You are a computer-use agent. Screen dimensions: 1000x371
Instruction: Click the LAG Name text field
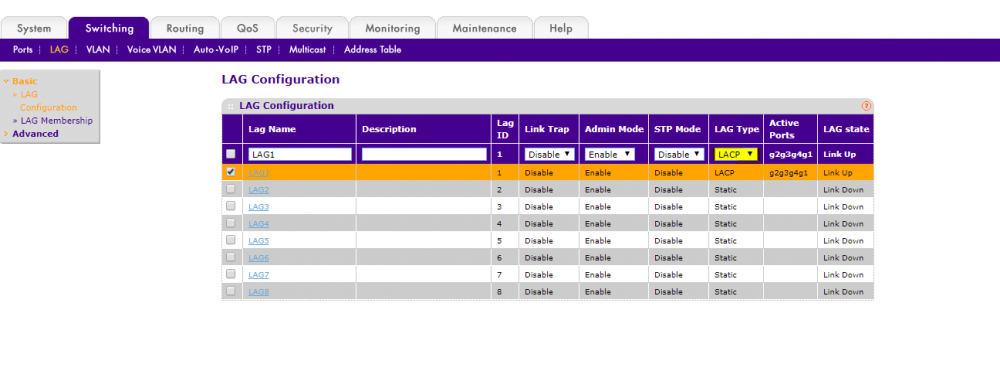click(x=300, y=154)
